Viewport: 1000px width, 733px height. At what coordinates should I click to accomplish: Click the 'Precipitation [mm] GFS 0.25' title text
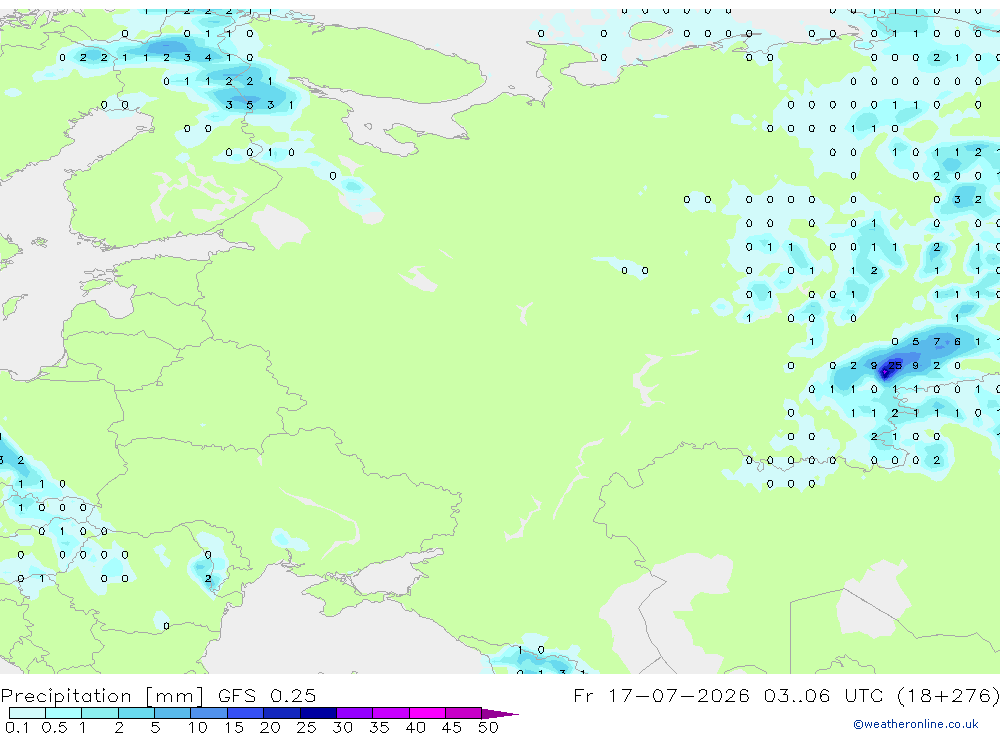pyautogui.click(x=158, y=695)
